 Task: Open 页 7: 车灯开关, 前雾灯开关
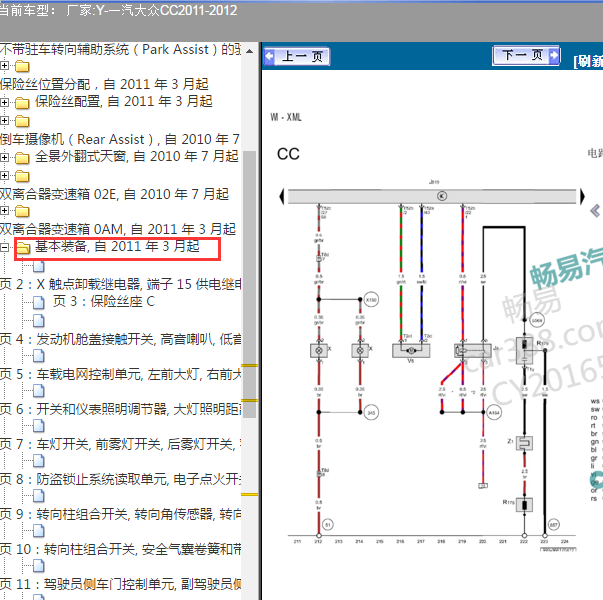point(121,444)
